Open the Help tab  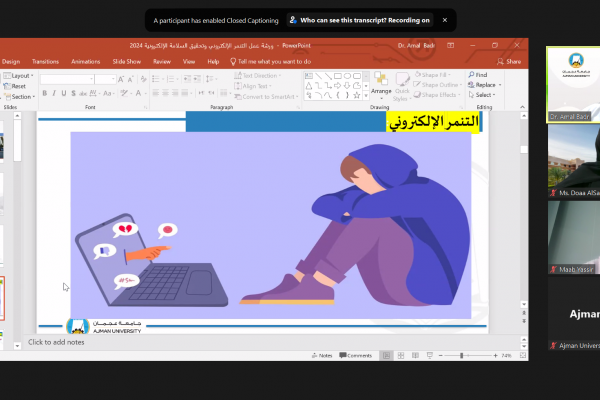(213, 62)
